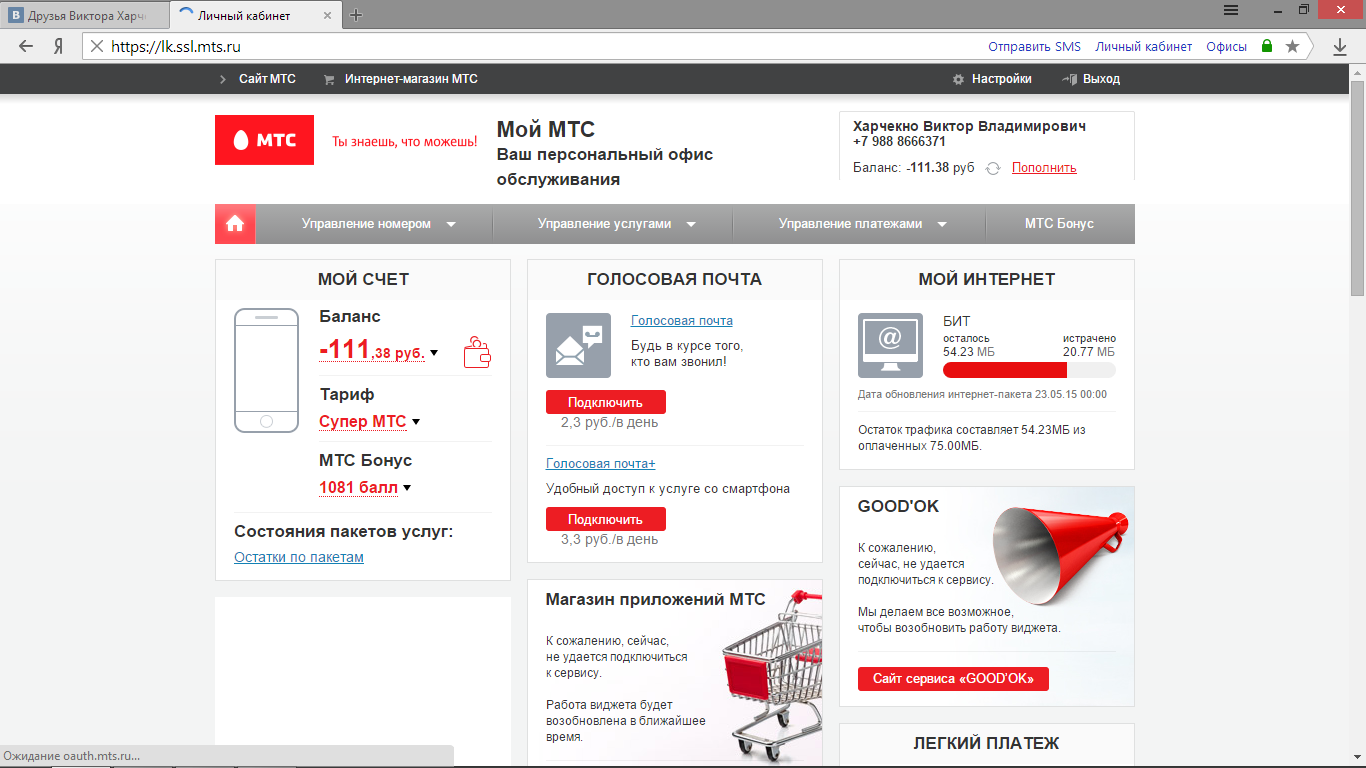Click the voicemail envelope icon

pos(578,345)
